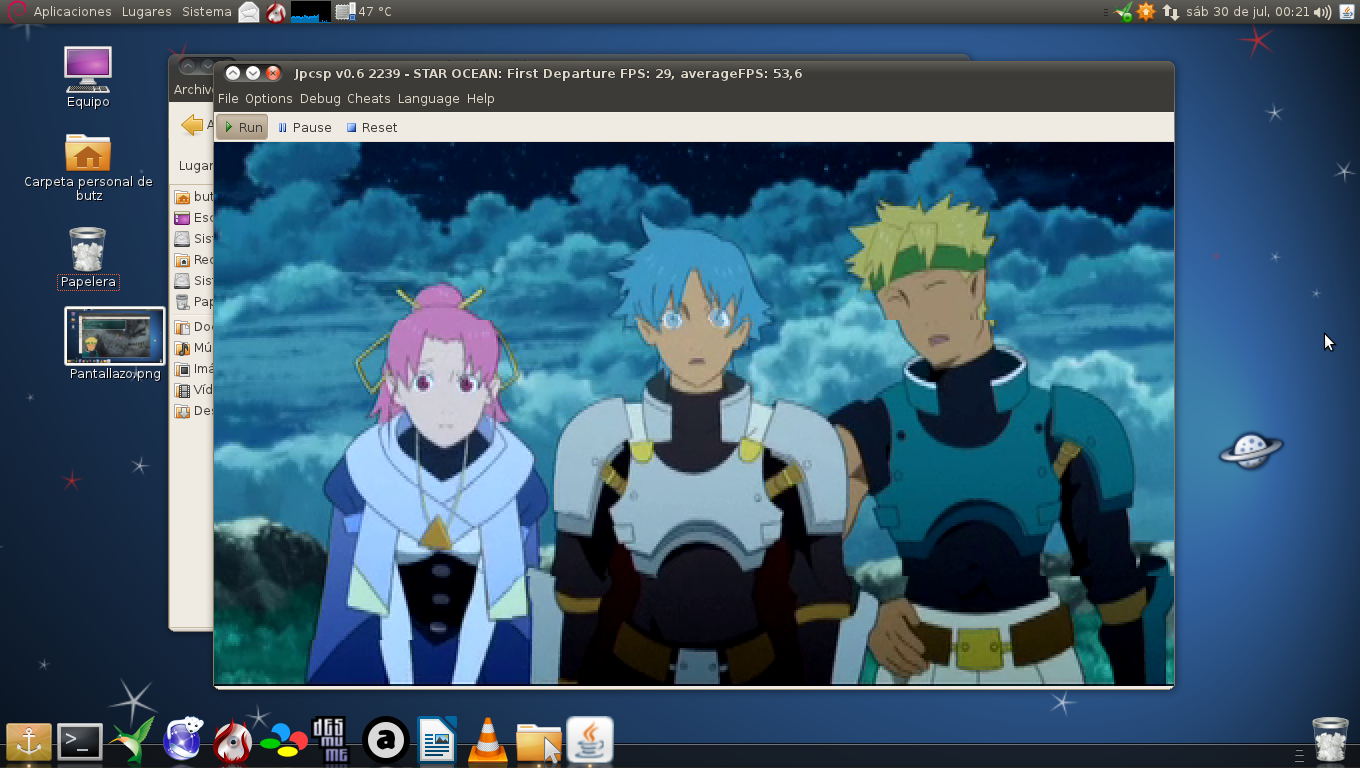Open the globe with polar bear browser in dock
This screenshot has height=768, width=1360.
click(183, 742)
